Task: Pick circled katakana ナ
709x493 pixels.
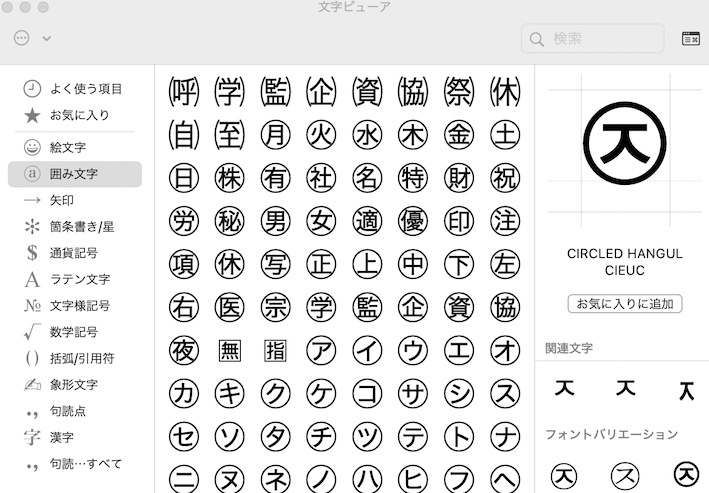Action: click(x=505, y=437)
